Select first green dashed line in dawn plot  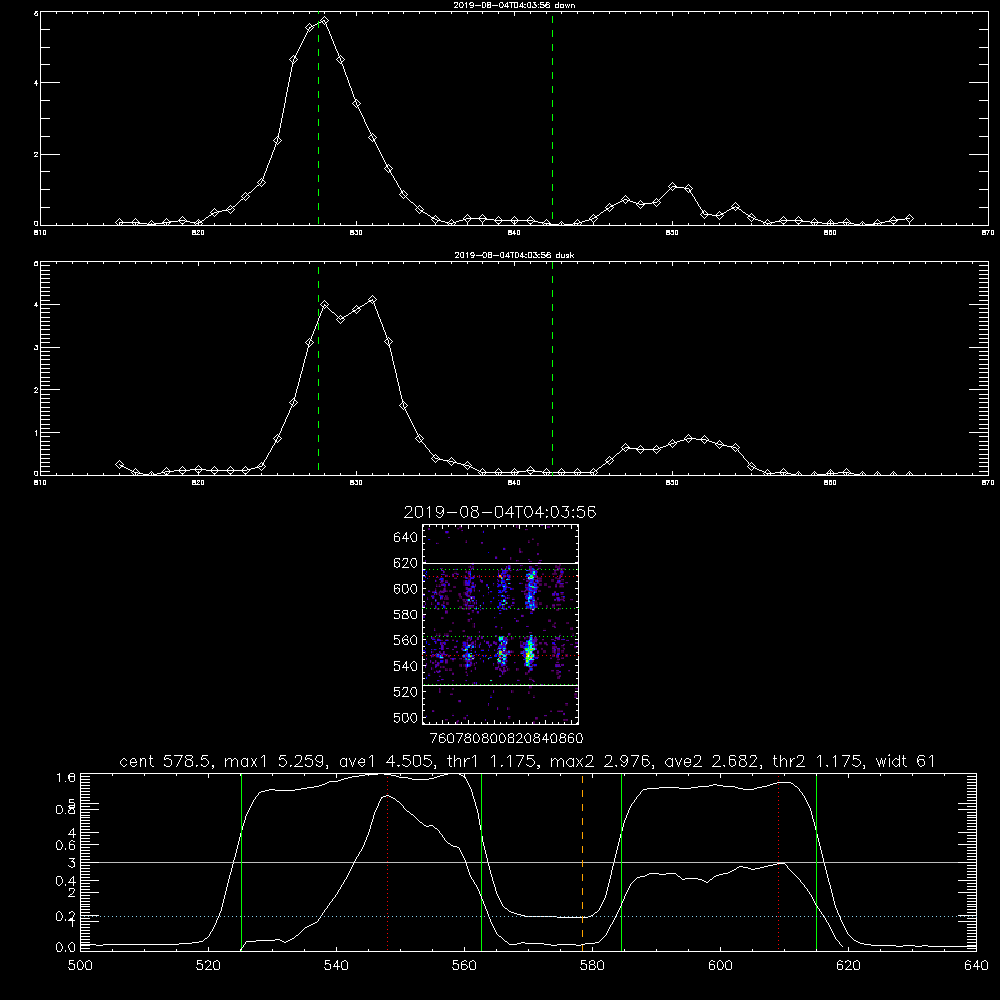318,118
